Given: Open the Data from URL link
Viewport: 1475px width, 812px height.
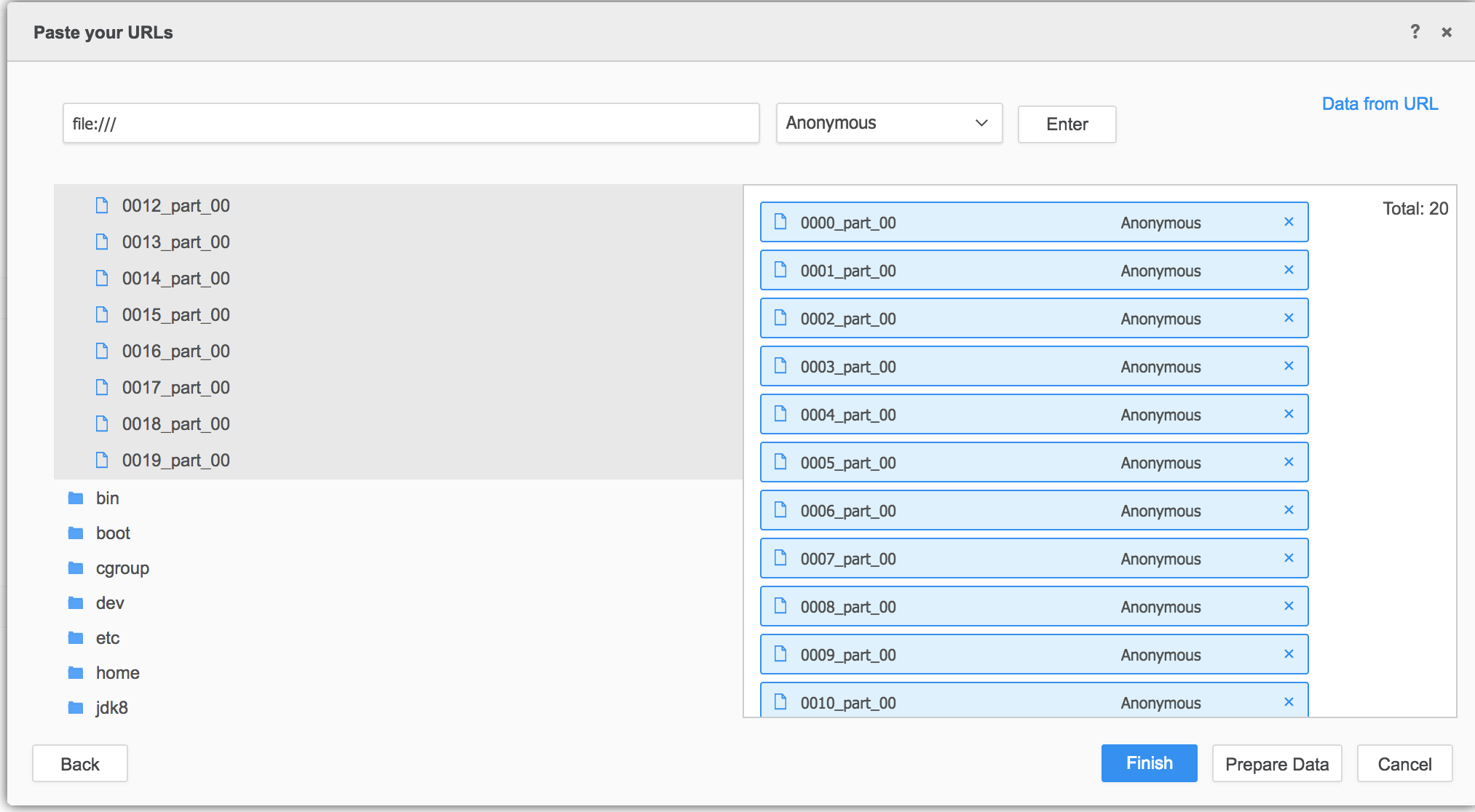Looking at the screenshot, I should click(1380, 103).
